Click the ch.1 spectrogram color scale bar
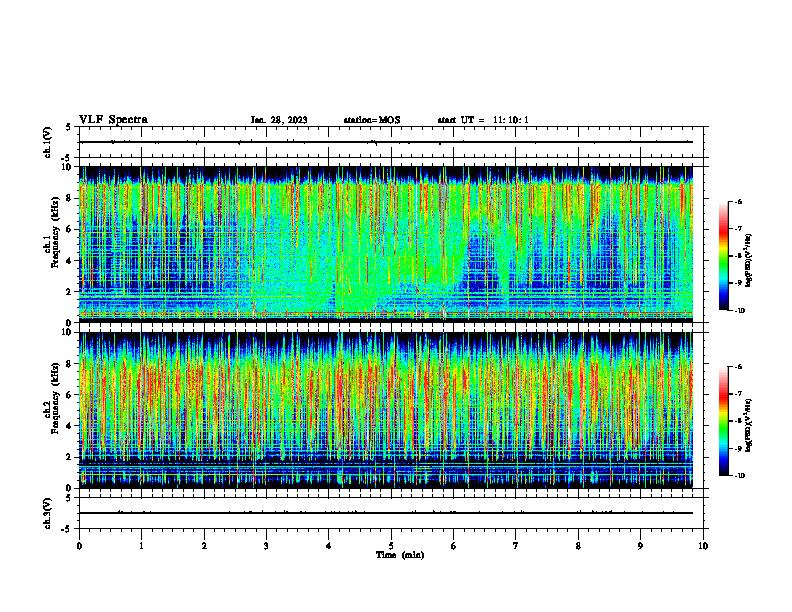The image size is (792, 612). (723, 256)
